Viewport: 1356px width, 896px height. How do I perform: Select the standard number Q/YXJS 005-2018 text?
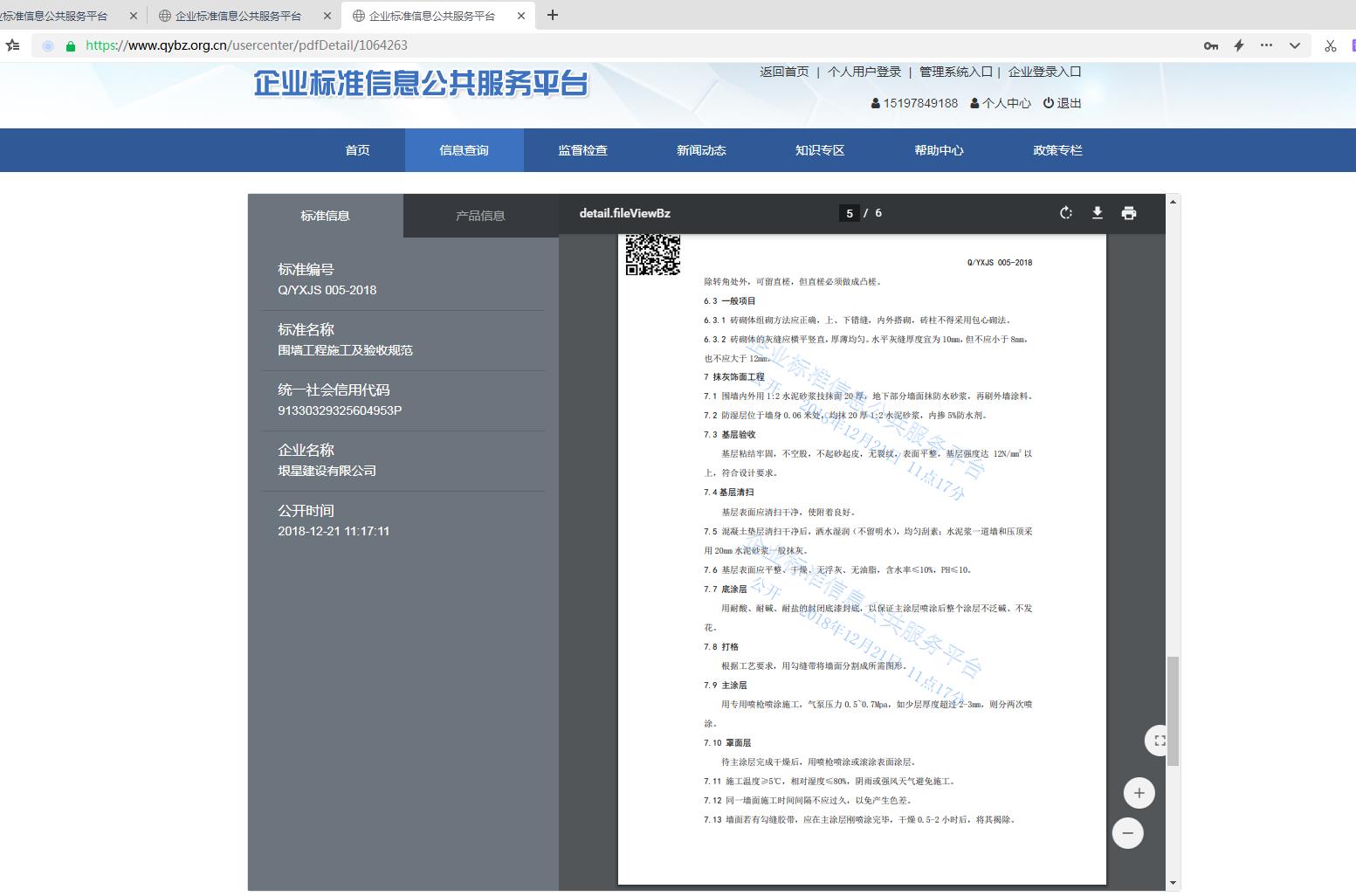click(x=327, y=290)
